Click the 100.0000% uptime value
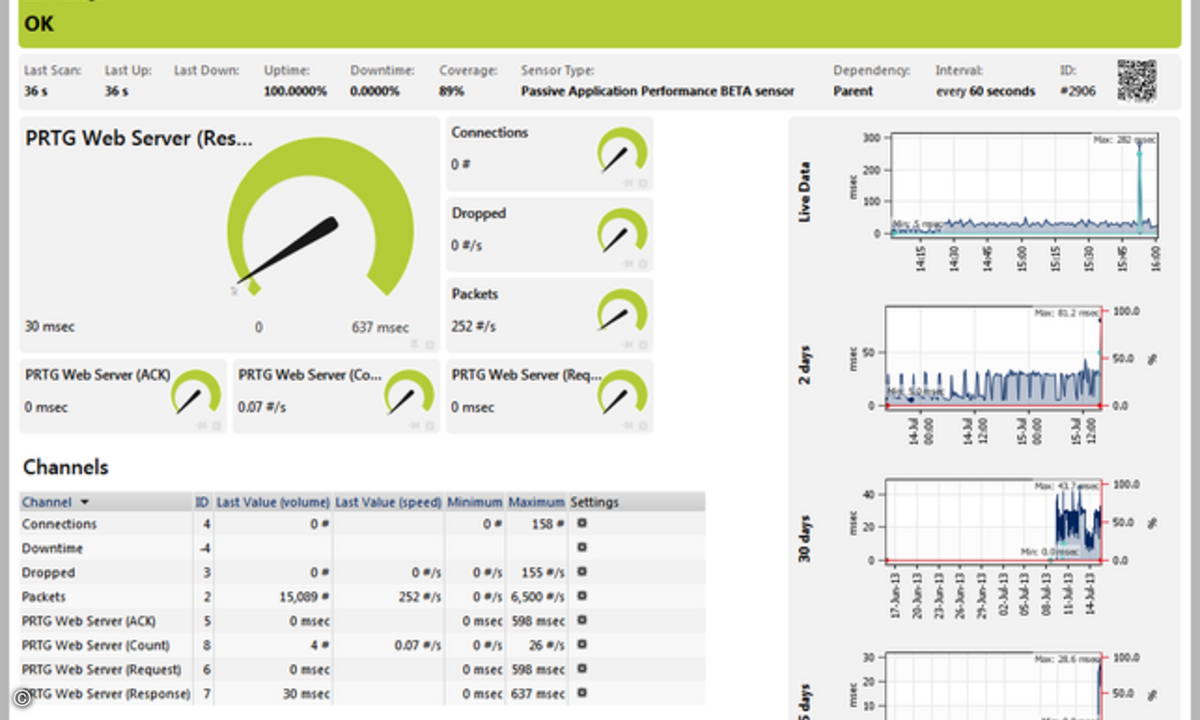1200x720 pixels. [x=295, y=91]
